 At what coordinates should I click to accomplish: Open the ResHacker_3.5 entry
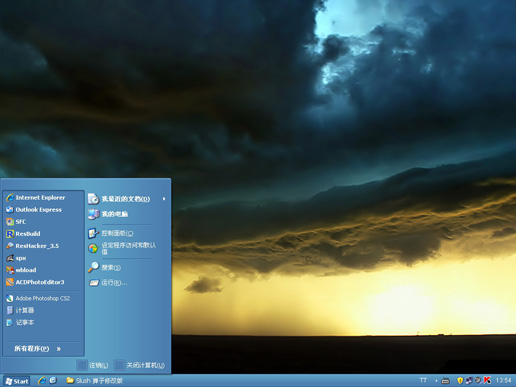pyautogui.click(x=33, y=246)
